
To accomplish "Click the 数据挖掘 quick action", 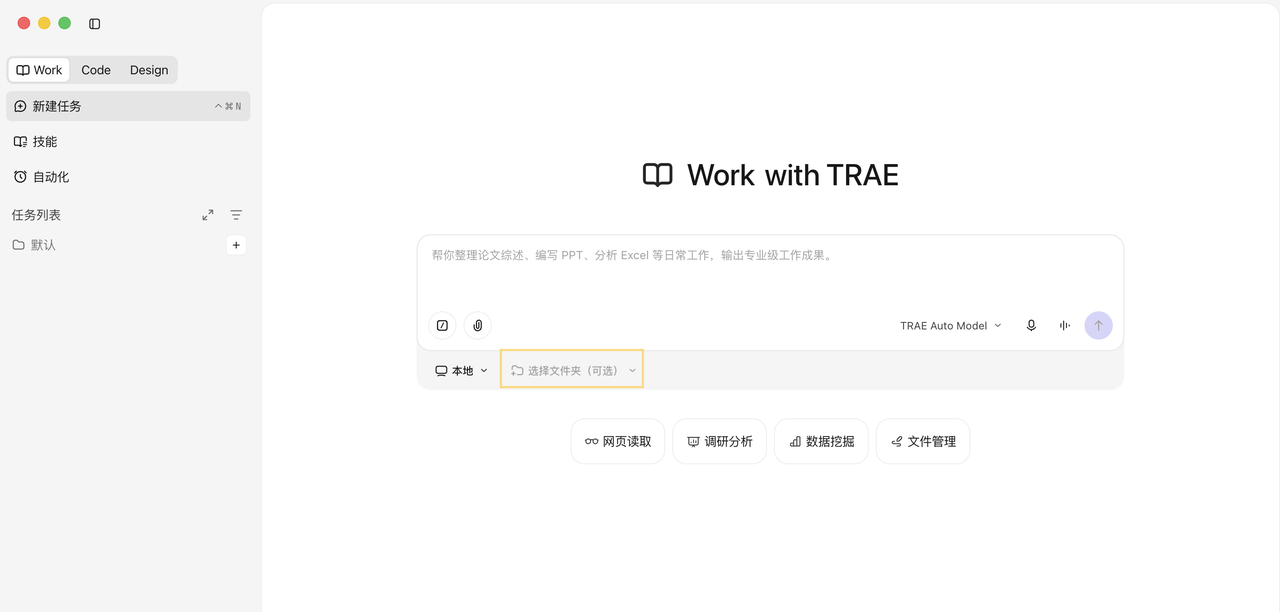I will point(821,441).
